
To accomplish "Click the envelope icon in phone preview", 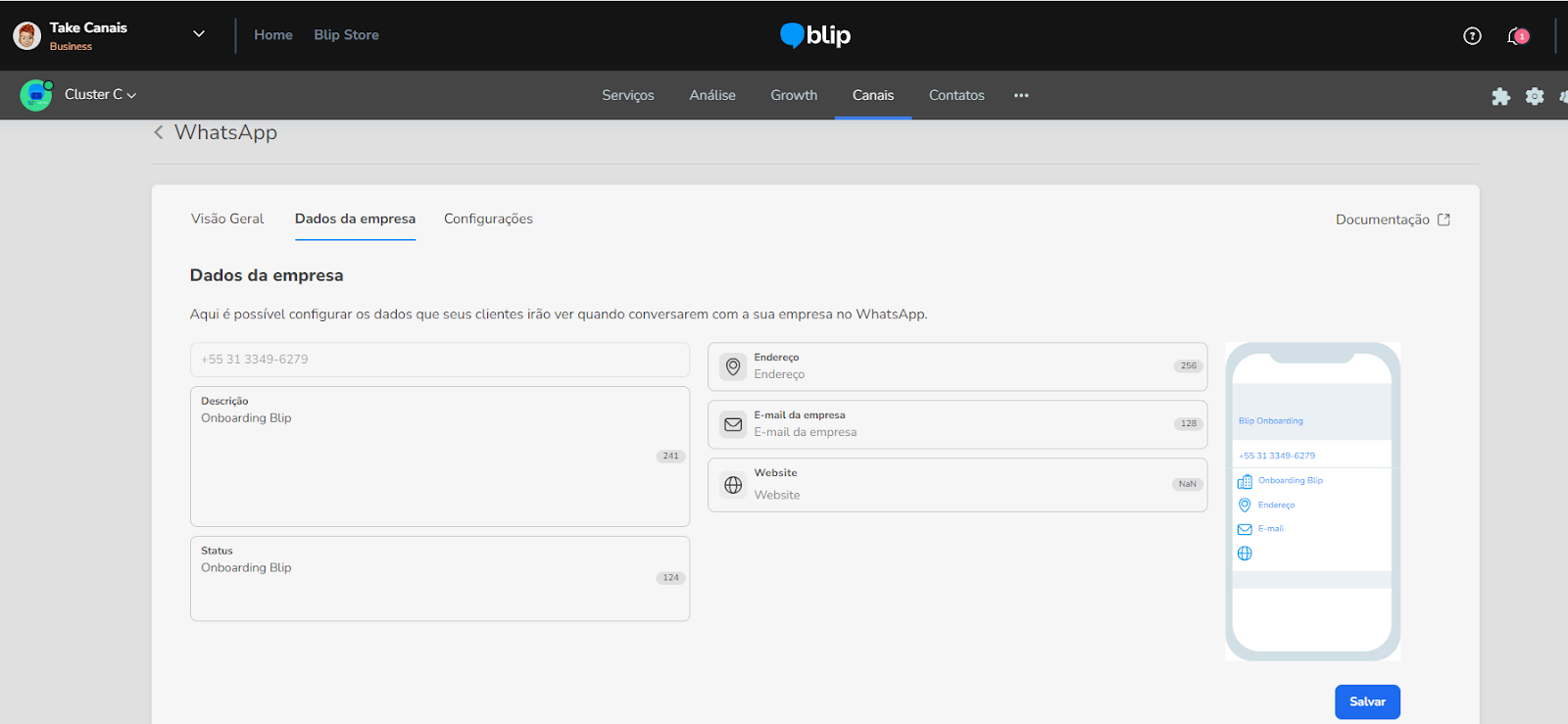I will tap(1245, 529).
